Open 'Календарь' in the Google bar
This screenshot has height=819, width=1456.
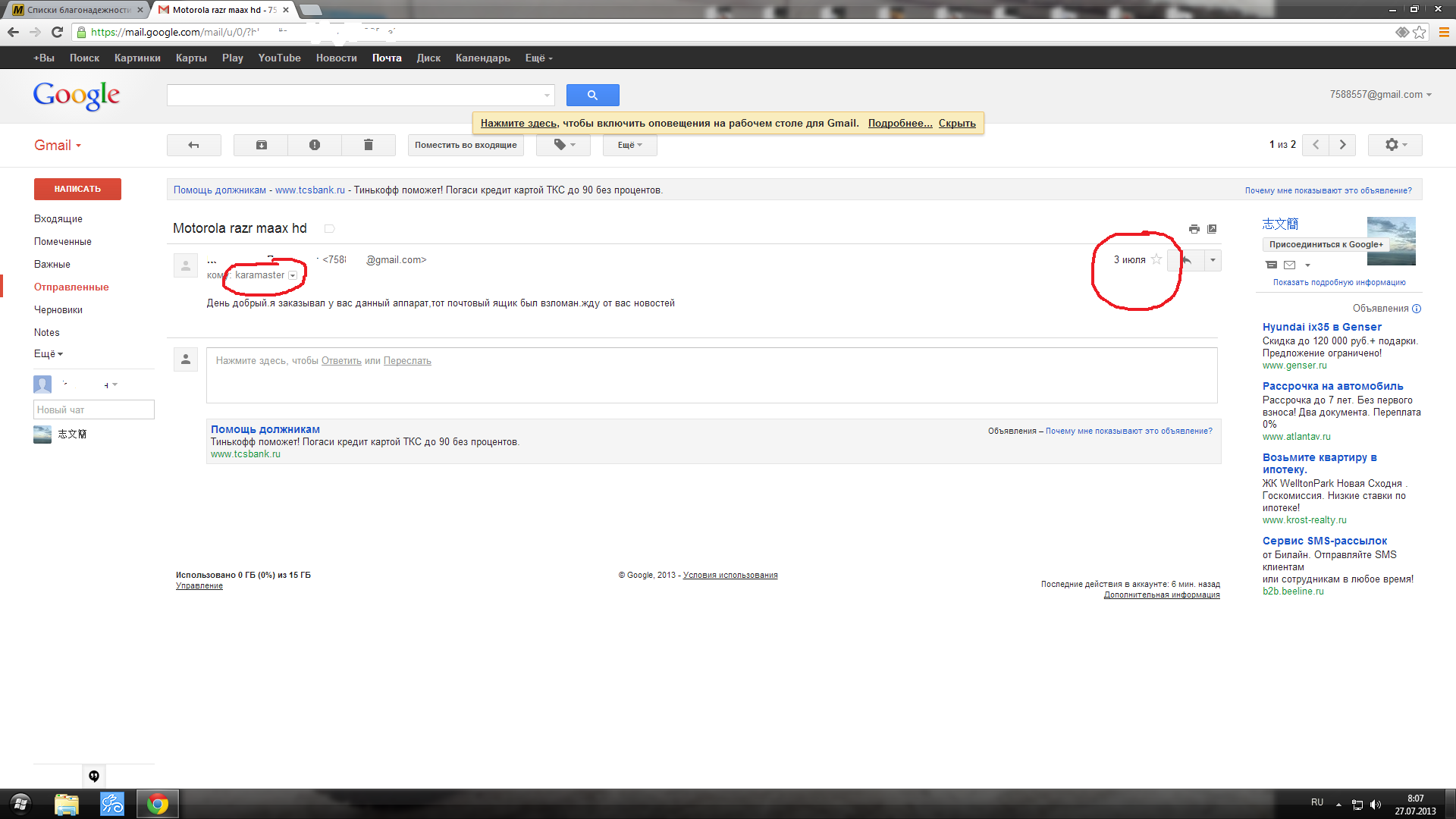tap(482, 58)
